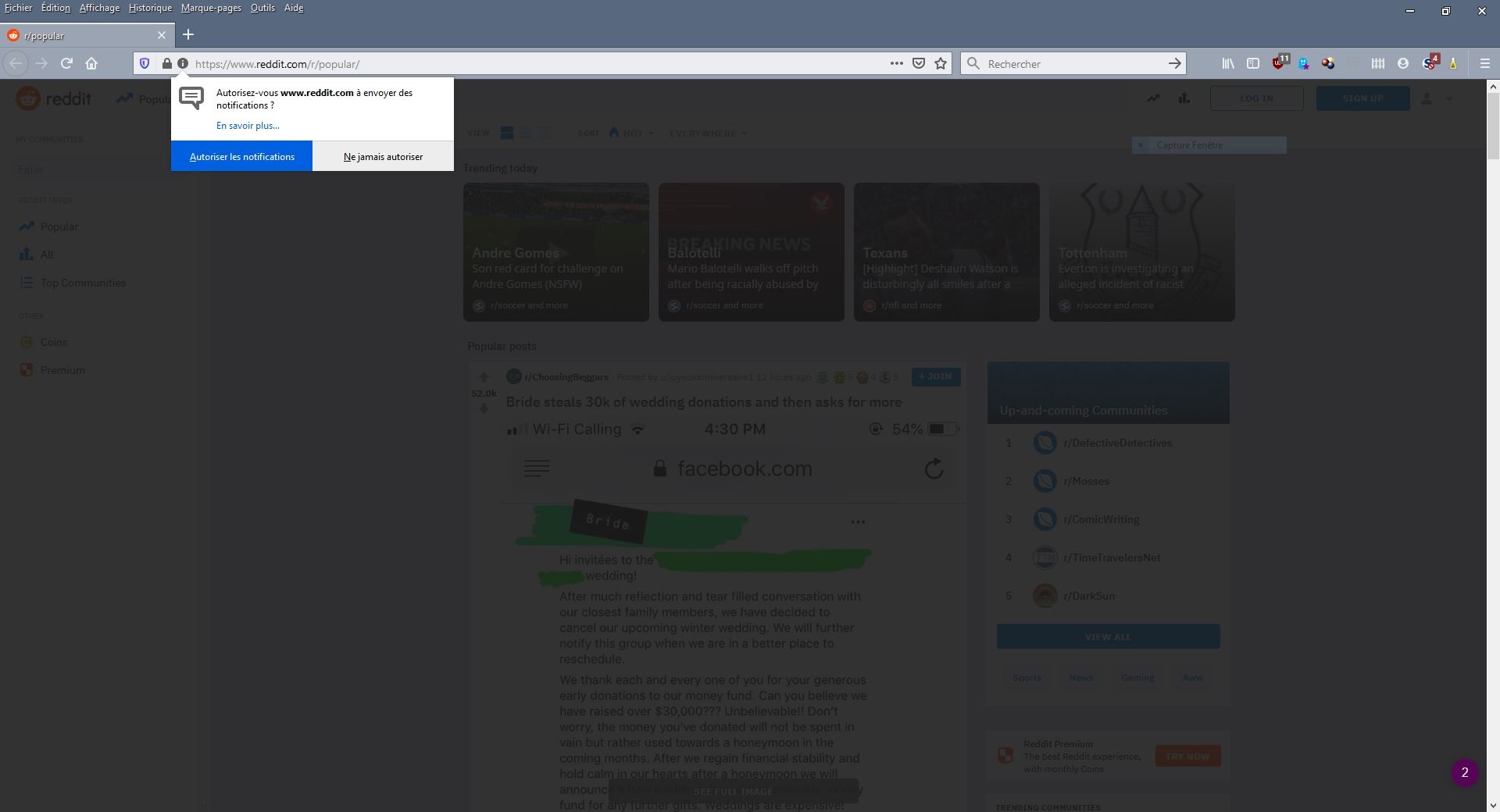
Task: Close the r/popular tab
Action: click(162, 35)
